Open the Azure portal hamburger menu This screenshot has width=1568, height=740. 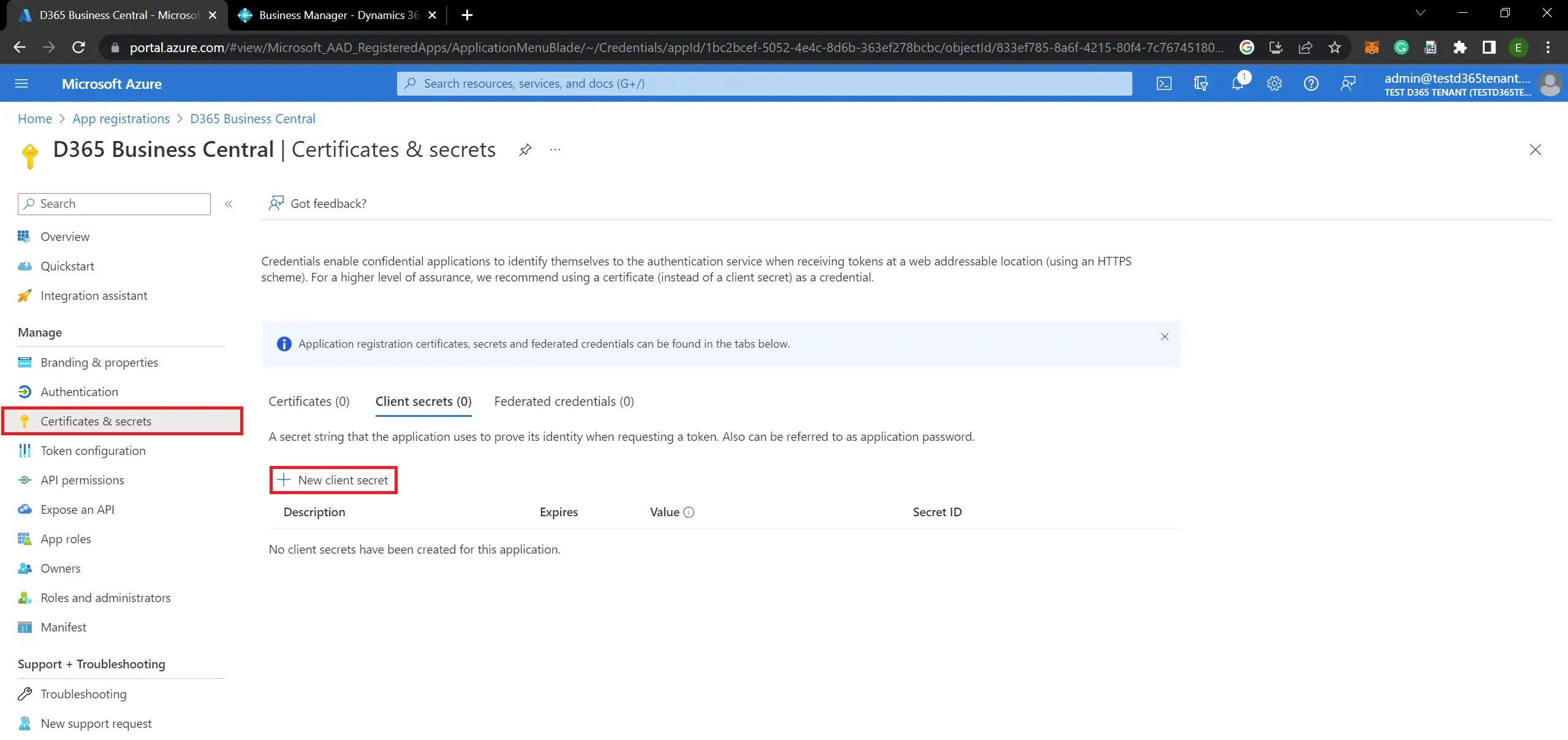click(x=21, y=83)
